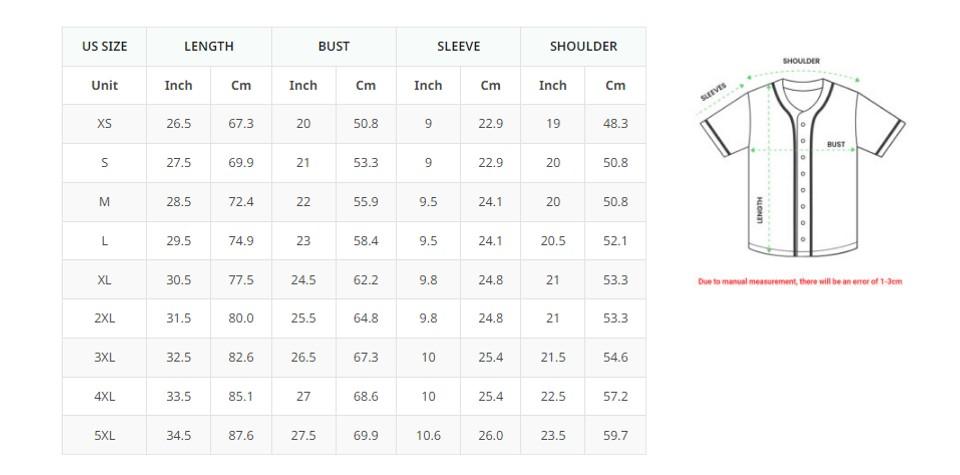960x475 pixels.
Task: Select the Unit row header cell
Action: click(x=105, y=85)
